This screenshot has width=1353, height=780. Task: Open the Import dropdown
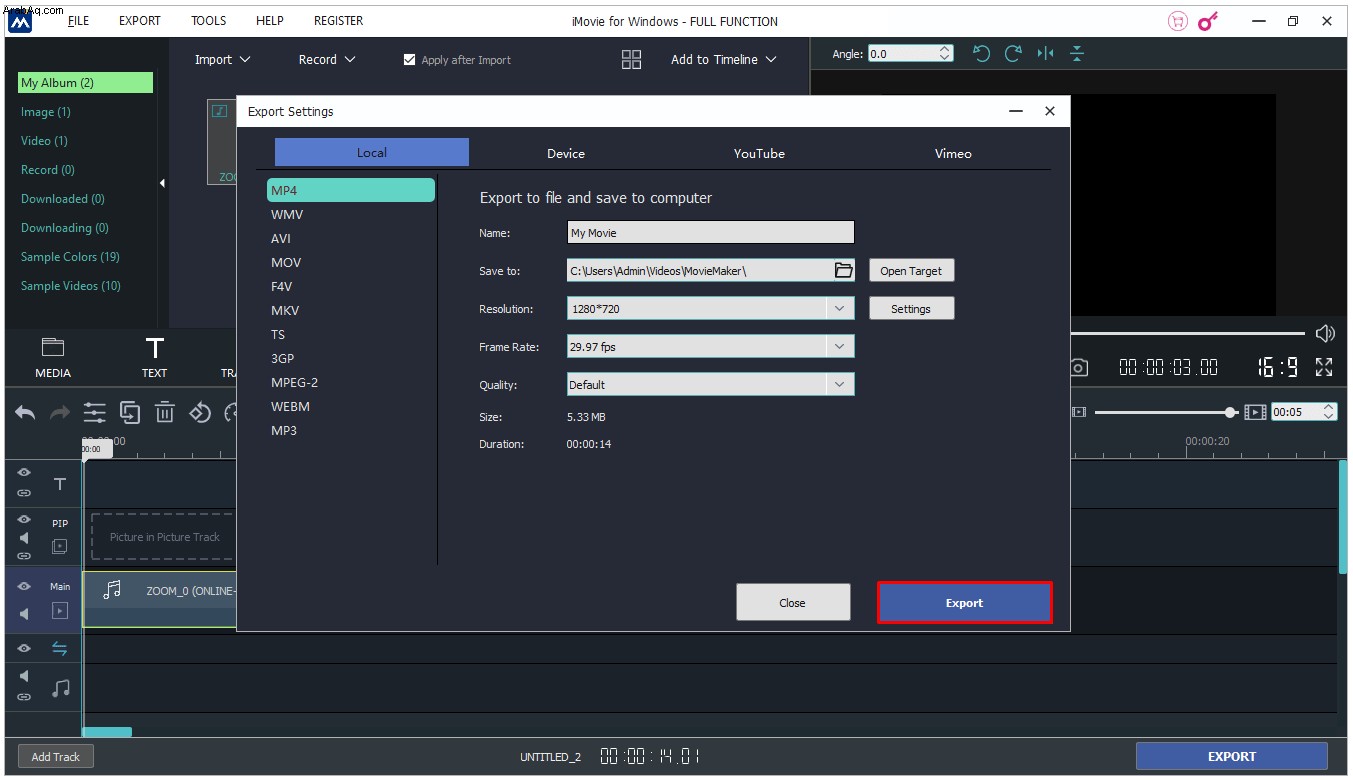(x=222, y=60)
